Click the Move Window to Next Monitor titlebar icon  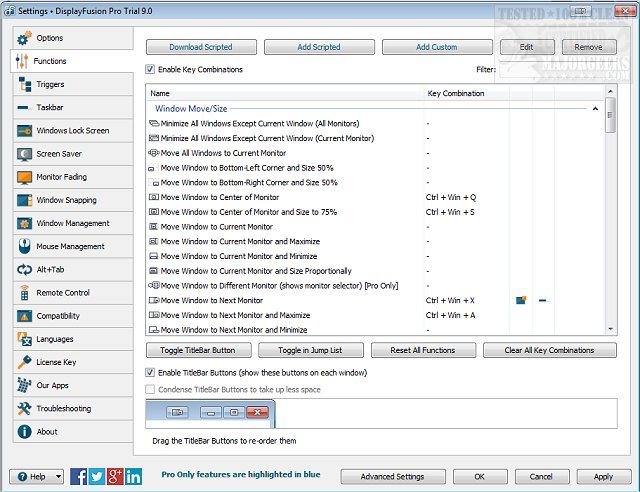(521, 301)
